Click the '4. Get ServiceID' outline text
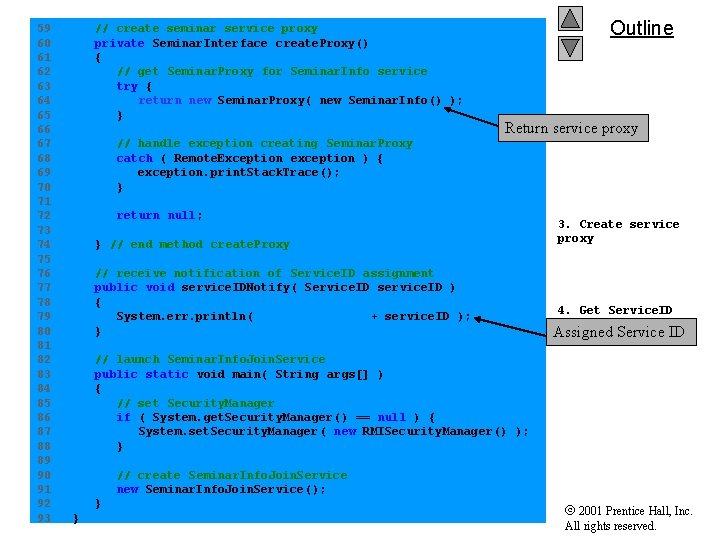The image size is (720, 540). click(614, 310)
